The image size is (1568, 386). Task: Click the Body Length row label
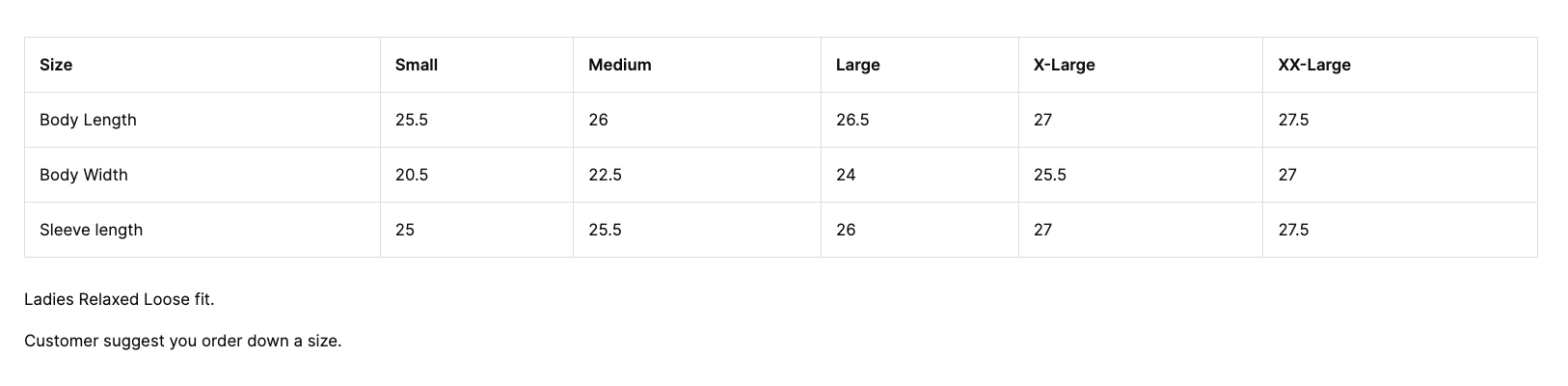(88, 120)
